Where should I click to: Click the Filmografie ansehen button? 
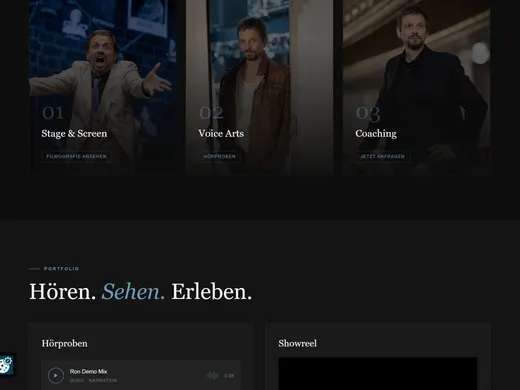click(76, 156)
